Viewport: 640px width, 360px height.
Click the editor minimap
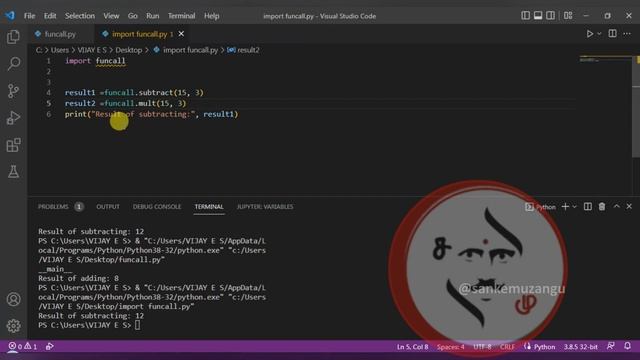coord(605,60)
